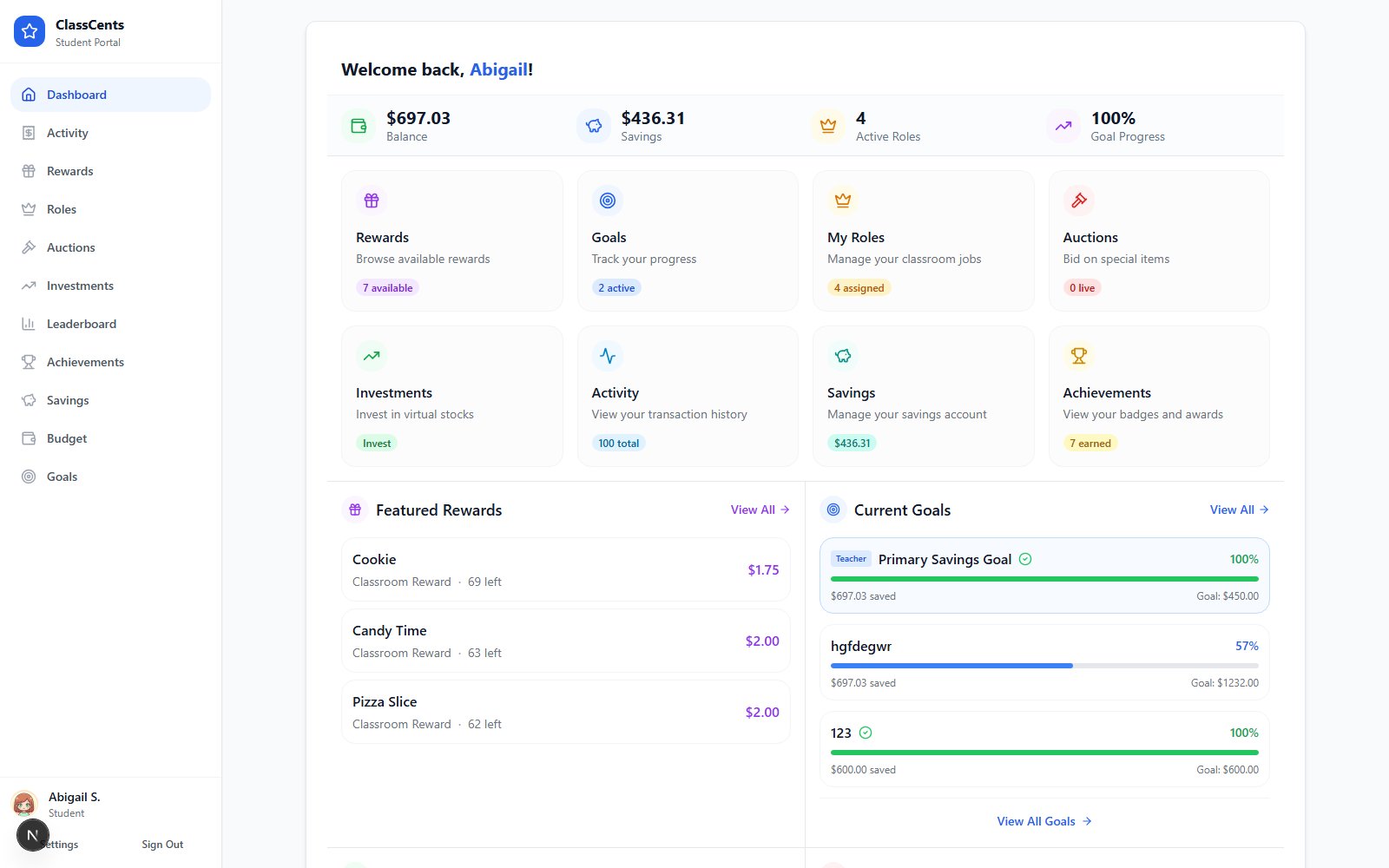Open Investments from the sidebar menu
The image size is (1389, 868).
point(110,286)
